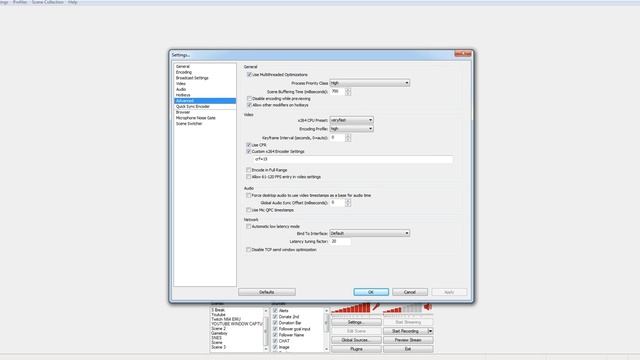Click the Defaults button
The height and width of the screenshot is (360, 640).
(x=267, y=292)
